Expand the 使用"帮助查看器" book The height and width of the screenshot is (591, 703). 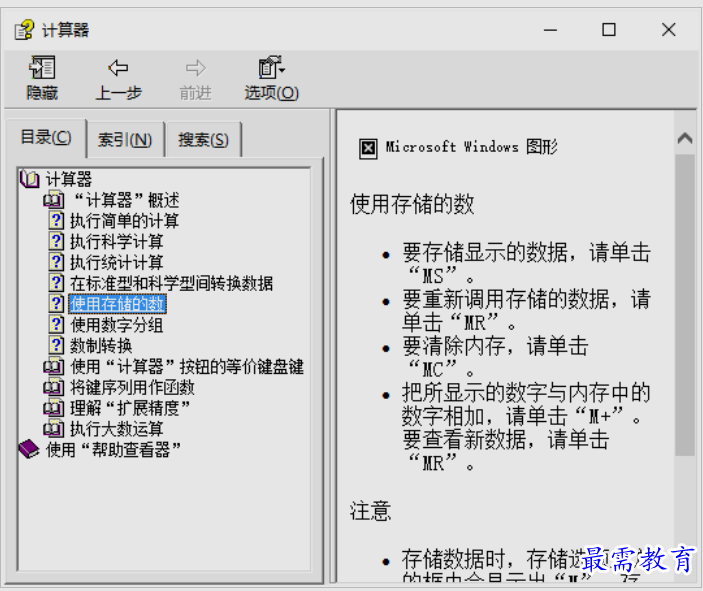[113, 450]
